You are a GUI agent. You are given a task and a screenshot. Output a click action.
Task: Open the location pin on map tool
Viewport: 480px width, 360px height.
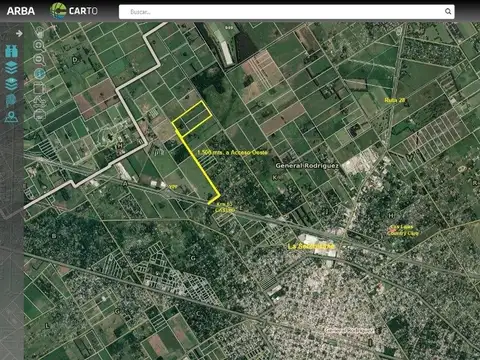click(x=11, y=117)
